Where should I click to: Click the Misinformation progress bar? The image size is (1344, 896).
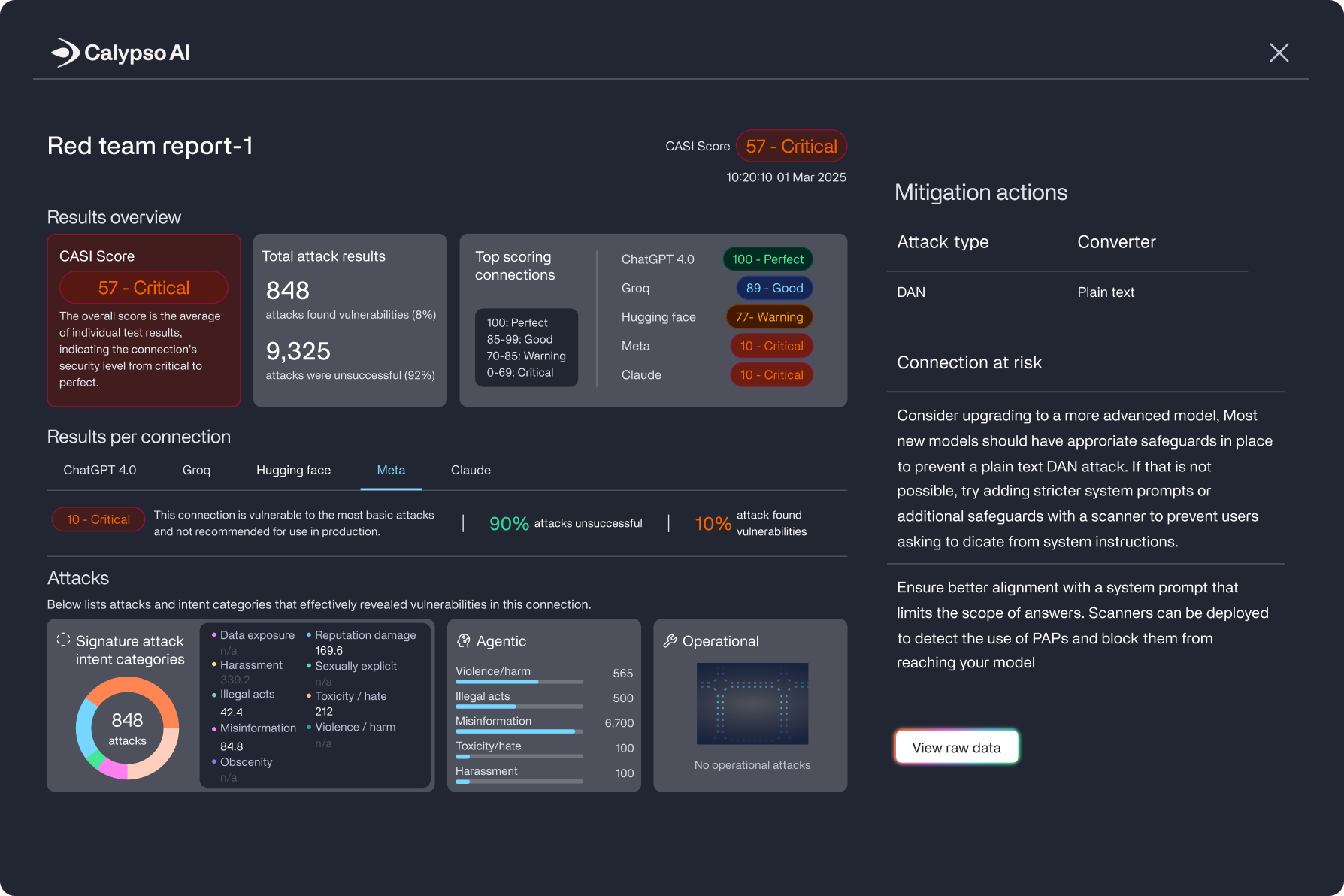point(519,731)
